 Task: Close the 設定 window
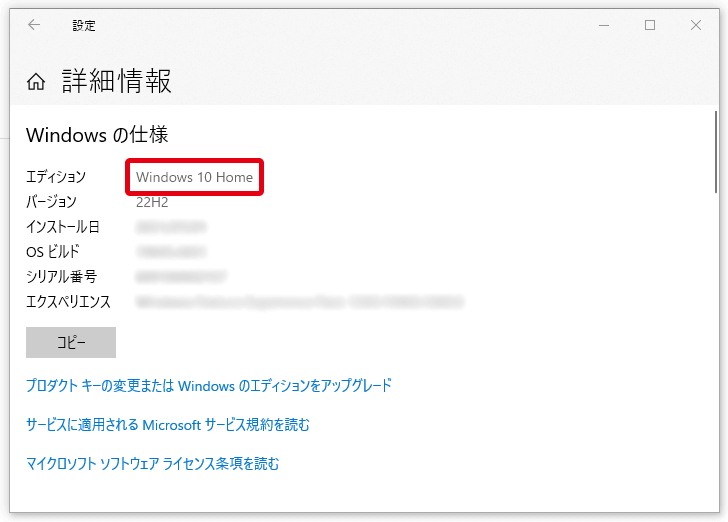(695, 25)
